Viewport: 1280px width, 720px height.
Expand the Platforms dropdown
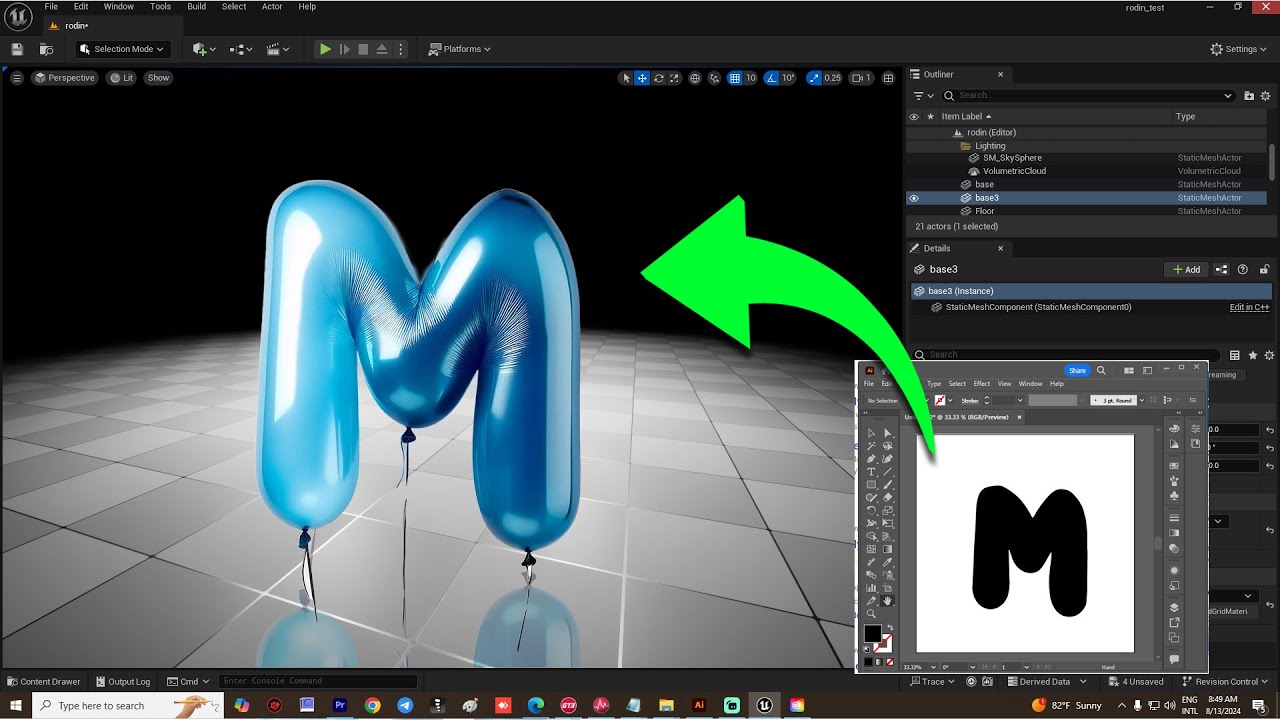pyautogui.click(x=460, y=49)
